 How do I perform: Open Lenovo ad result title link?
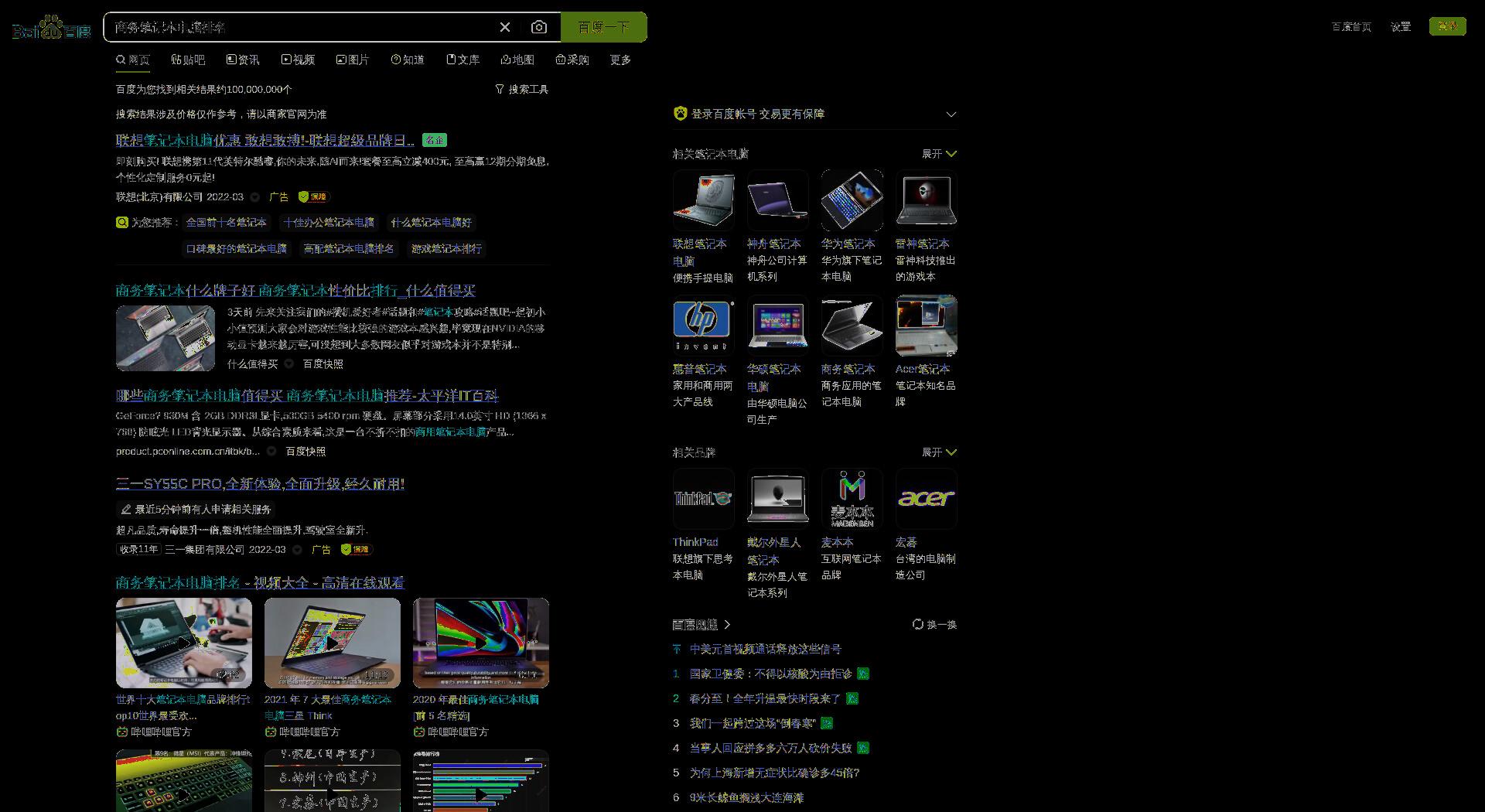(x=265, y=141)
